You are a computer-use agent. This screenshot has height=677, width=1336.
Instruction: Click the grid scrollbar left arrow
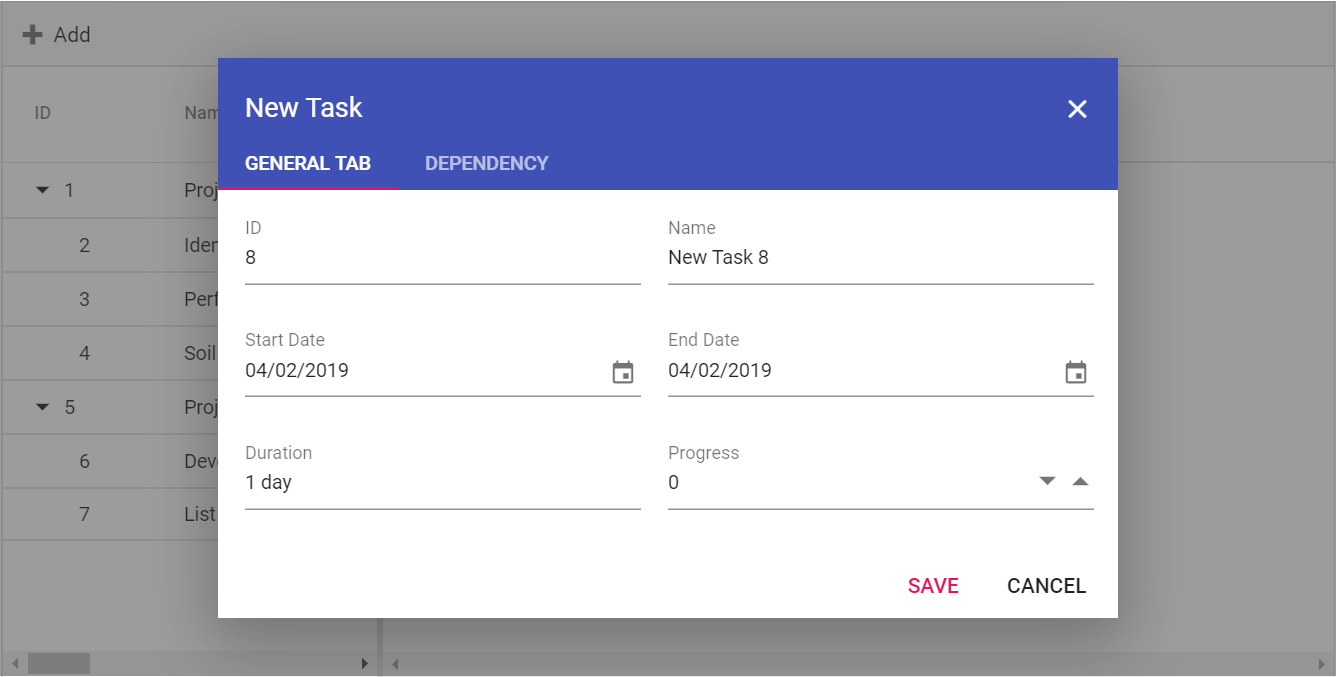(13, 664)
